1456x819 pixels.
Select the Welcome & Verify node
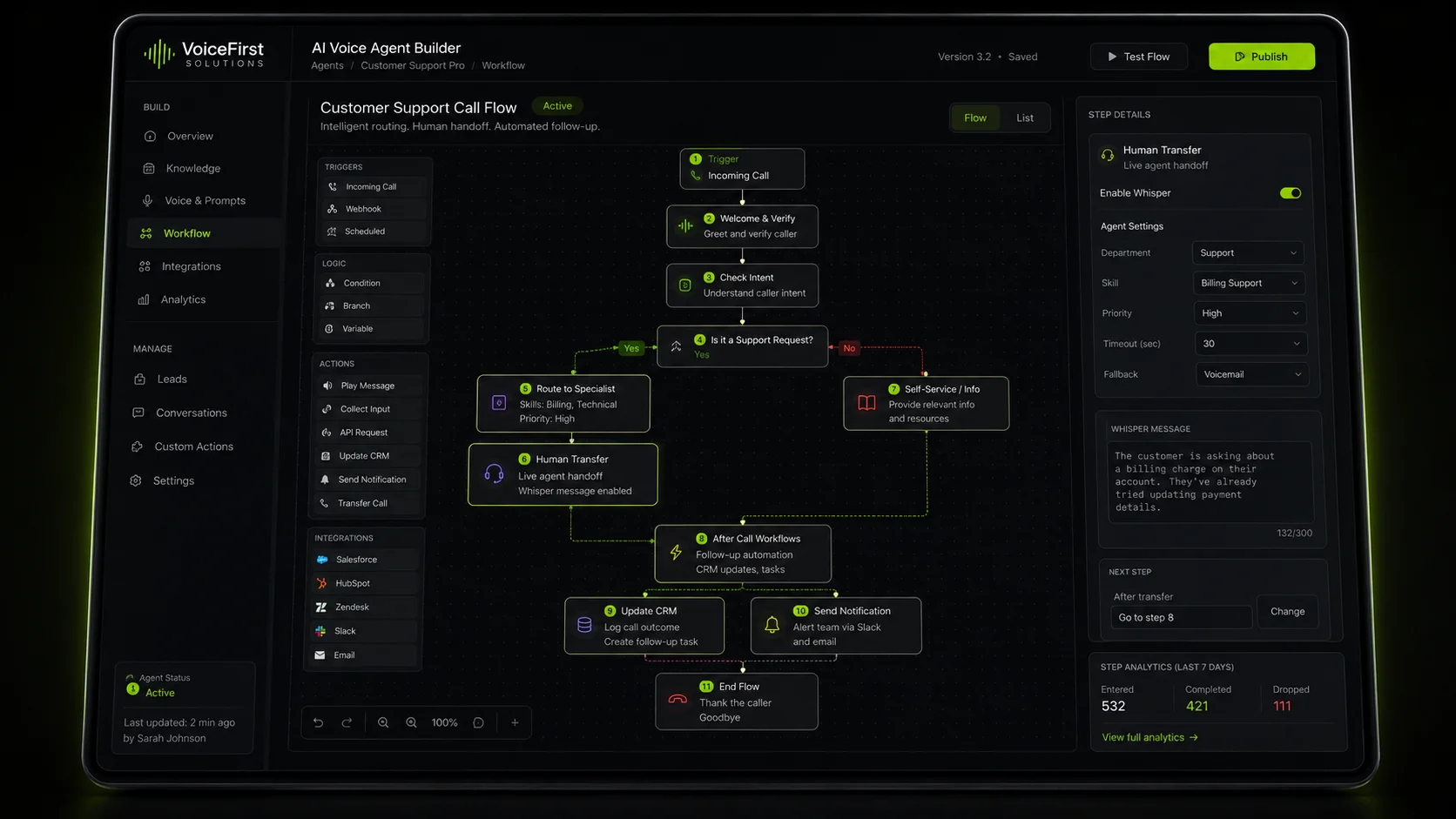coord(742,226)
